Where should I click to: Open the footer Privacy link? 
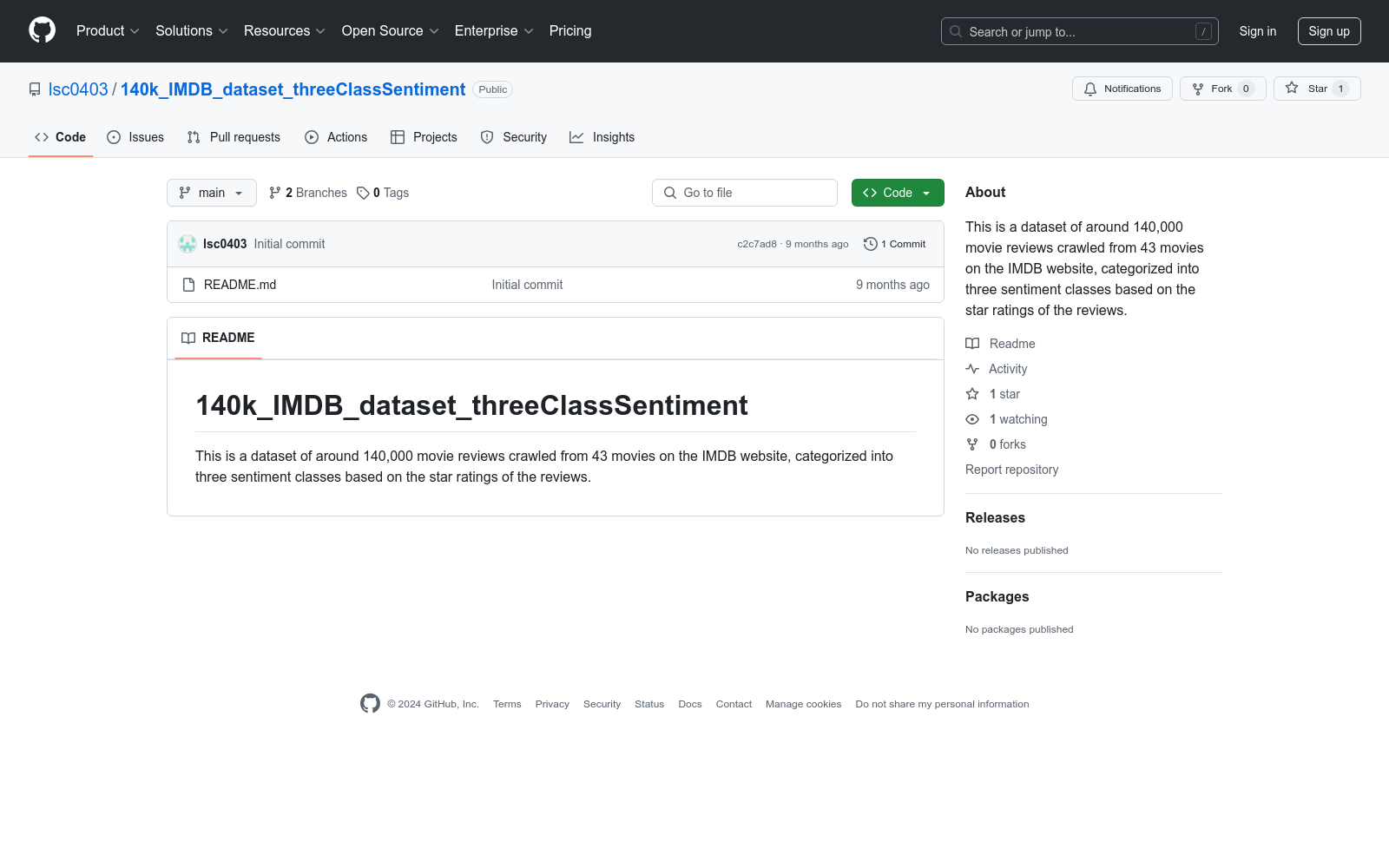tap(552, 704)
